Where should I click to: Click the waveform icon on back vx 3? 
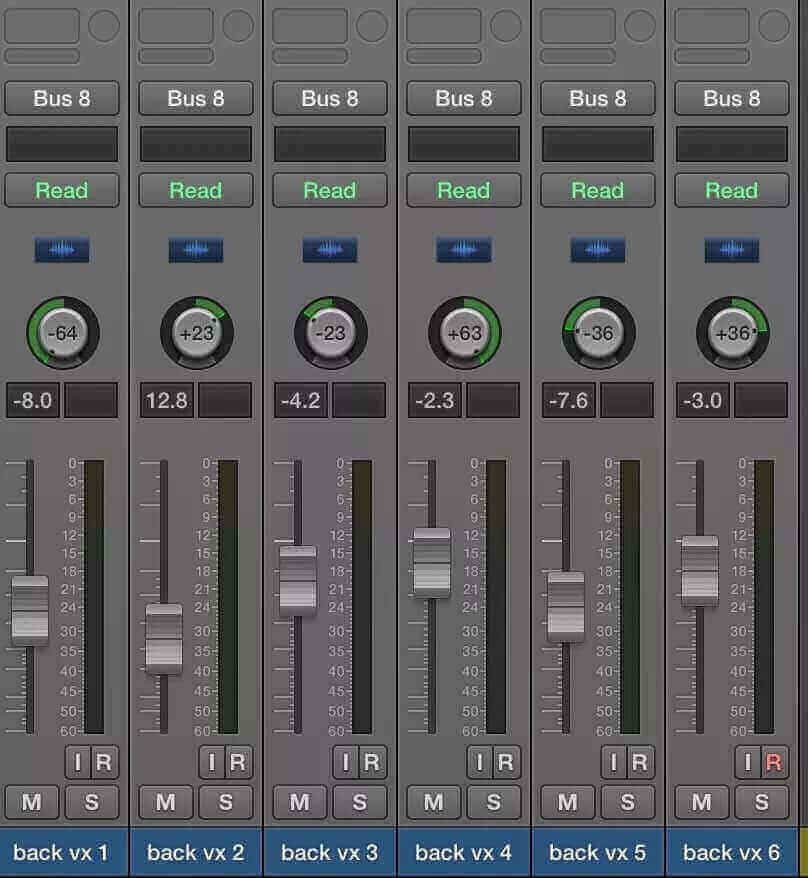[x=330, y=250]
